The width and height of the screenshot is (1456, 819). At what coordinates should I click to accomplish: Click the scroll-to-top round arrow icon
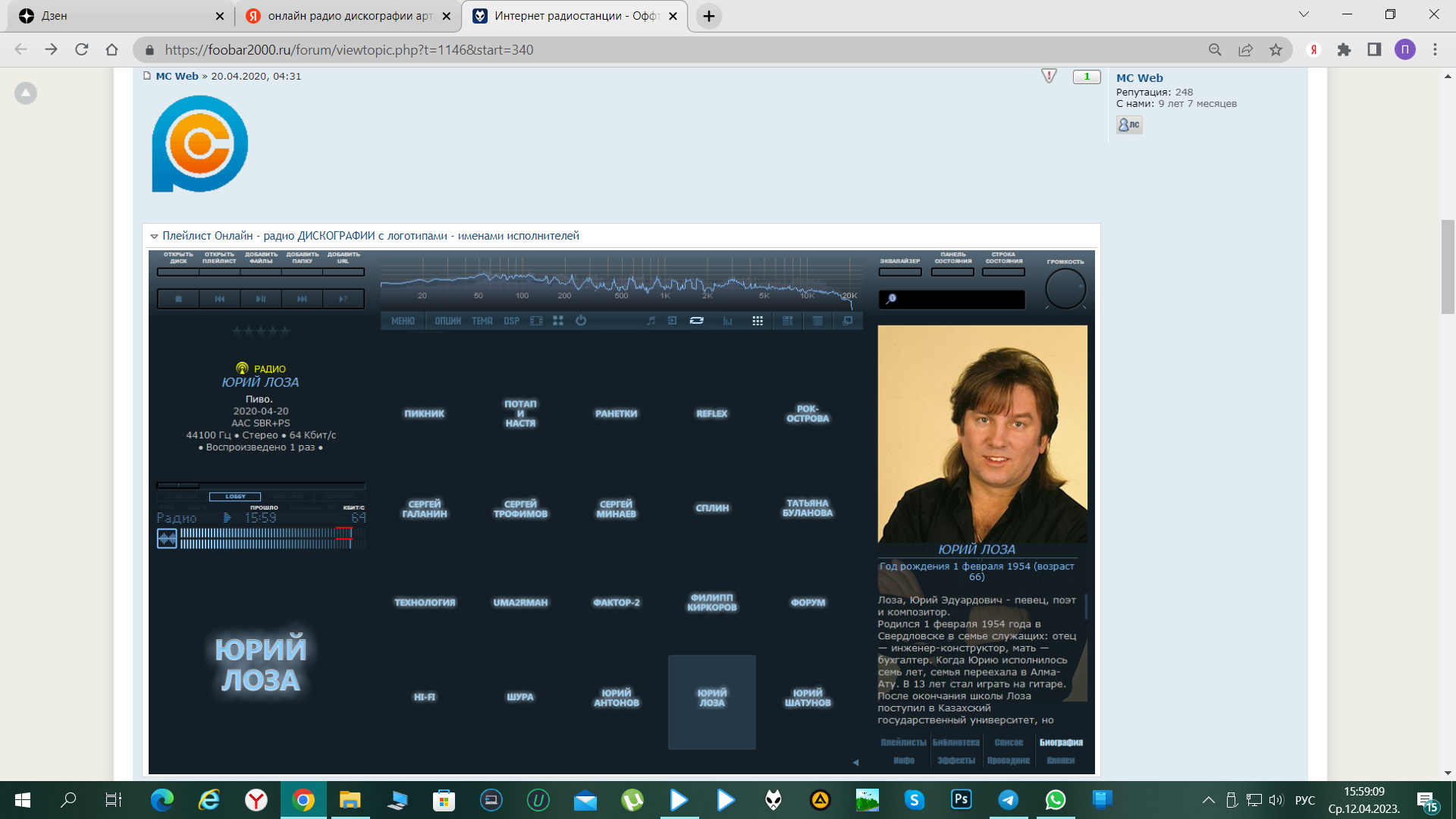pyautogui.click(x=26, y=93)
